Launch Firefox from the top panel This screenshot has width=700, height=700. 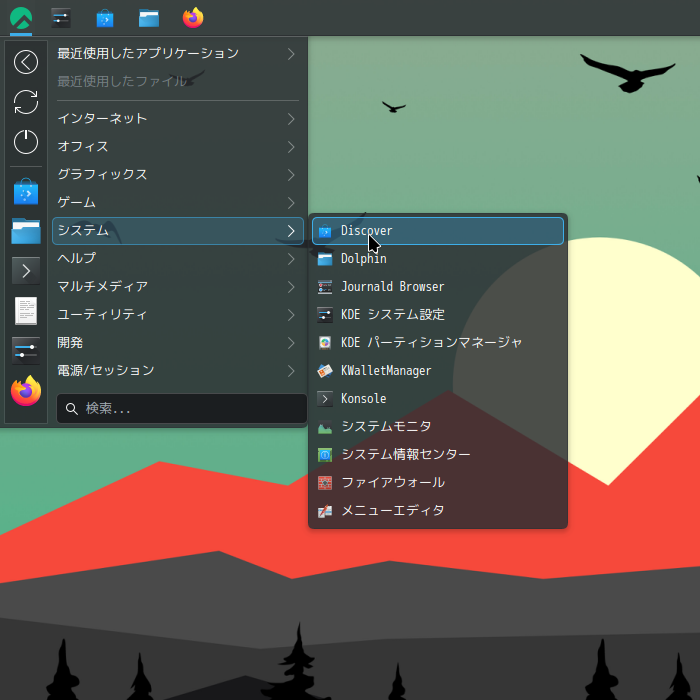[x=193, y=18]
